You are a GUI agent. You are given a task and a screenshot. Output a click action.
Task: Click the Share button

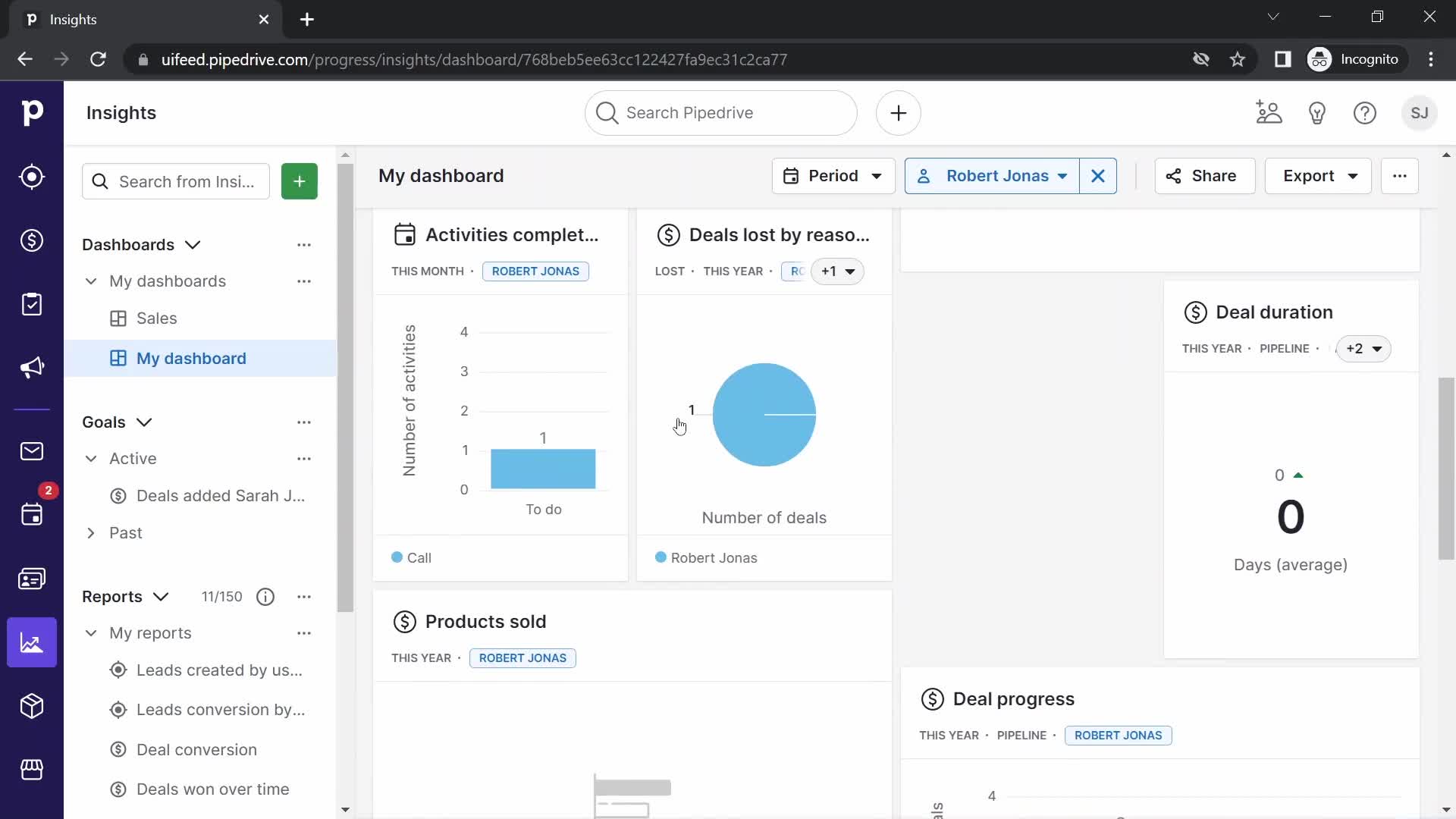pos(1204,176)
